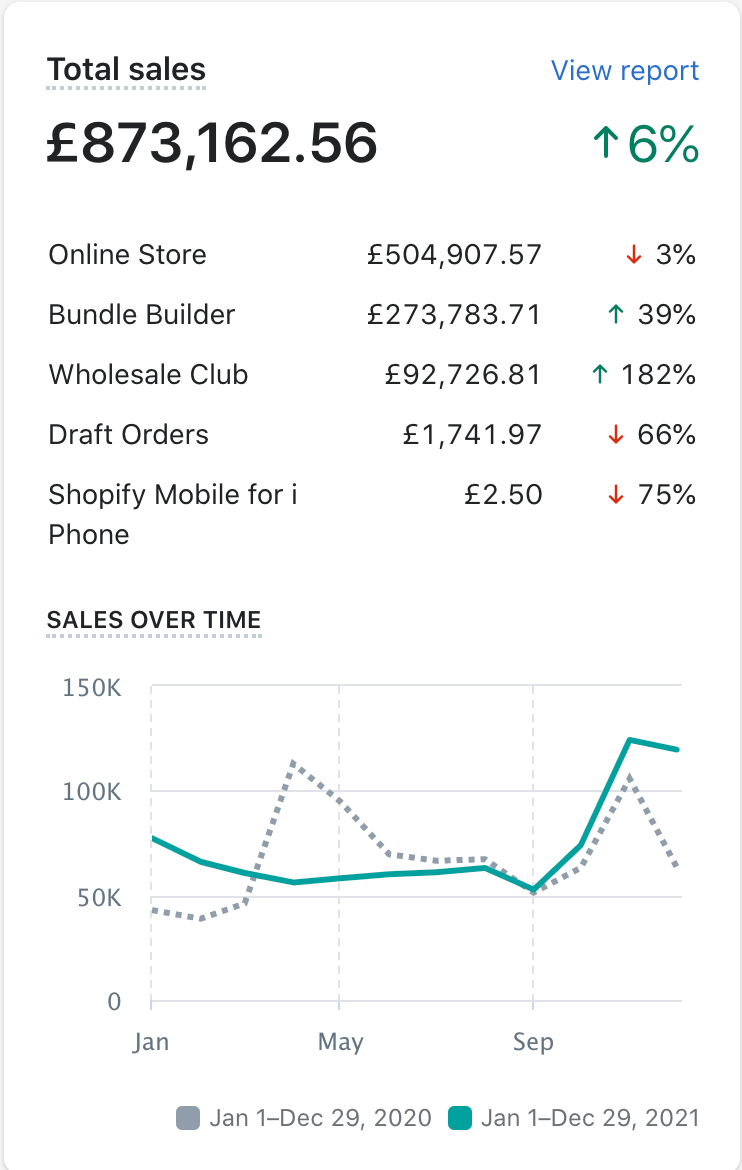Image resolution: width=742 pixels, height=1170 pixels.
Task: Select the Bundle Builder label
Action: tap(142, 315)
